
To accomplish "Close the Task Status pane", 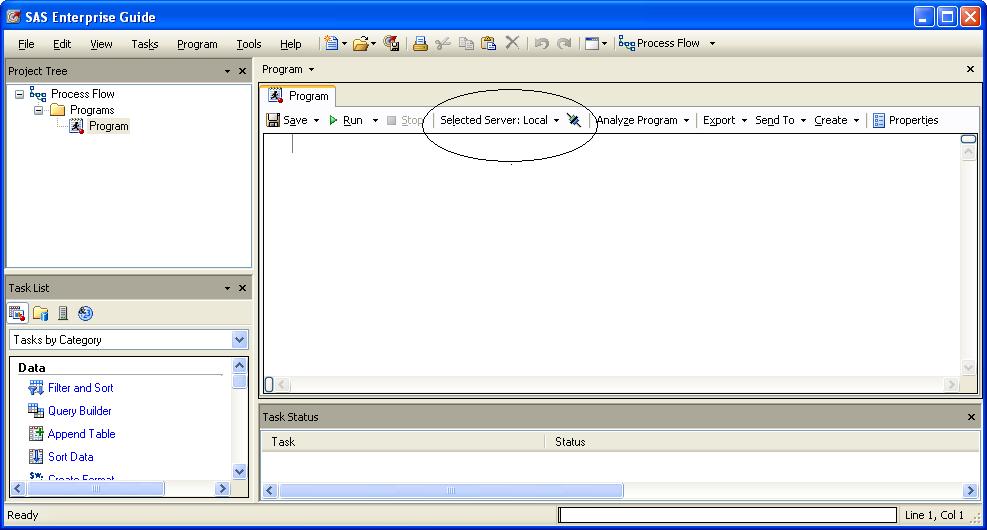I will pyautogui.click(x=971, y=417).
